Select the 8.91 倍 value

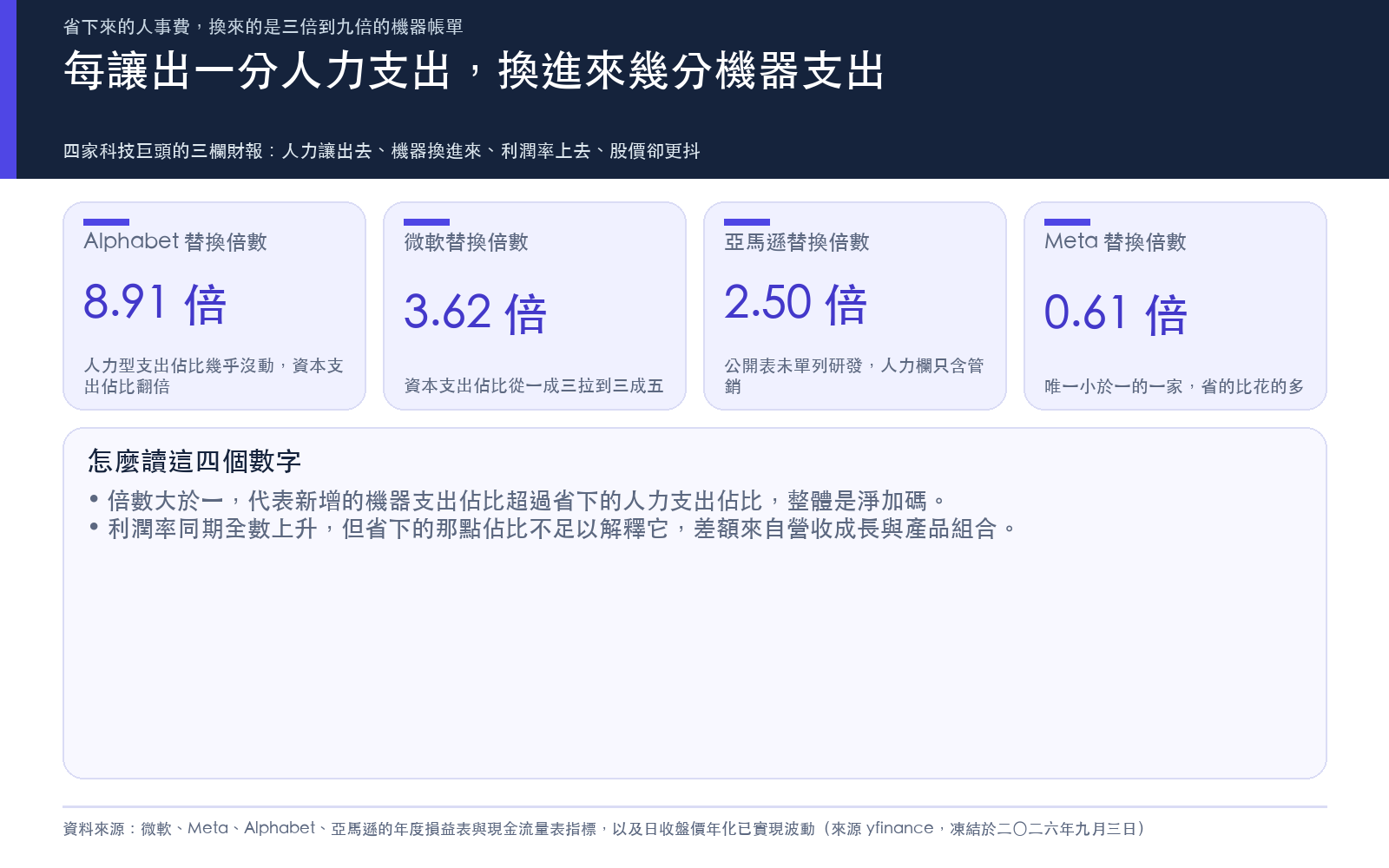pos(155,304)
